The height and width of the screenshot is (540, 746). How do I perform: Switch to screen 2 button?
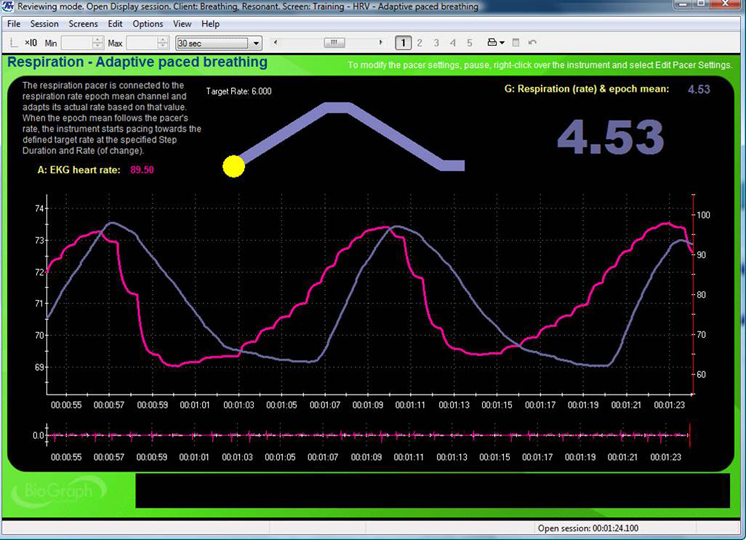pyautogui.click(x=419, y=43)
